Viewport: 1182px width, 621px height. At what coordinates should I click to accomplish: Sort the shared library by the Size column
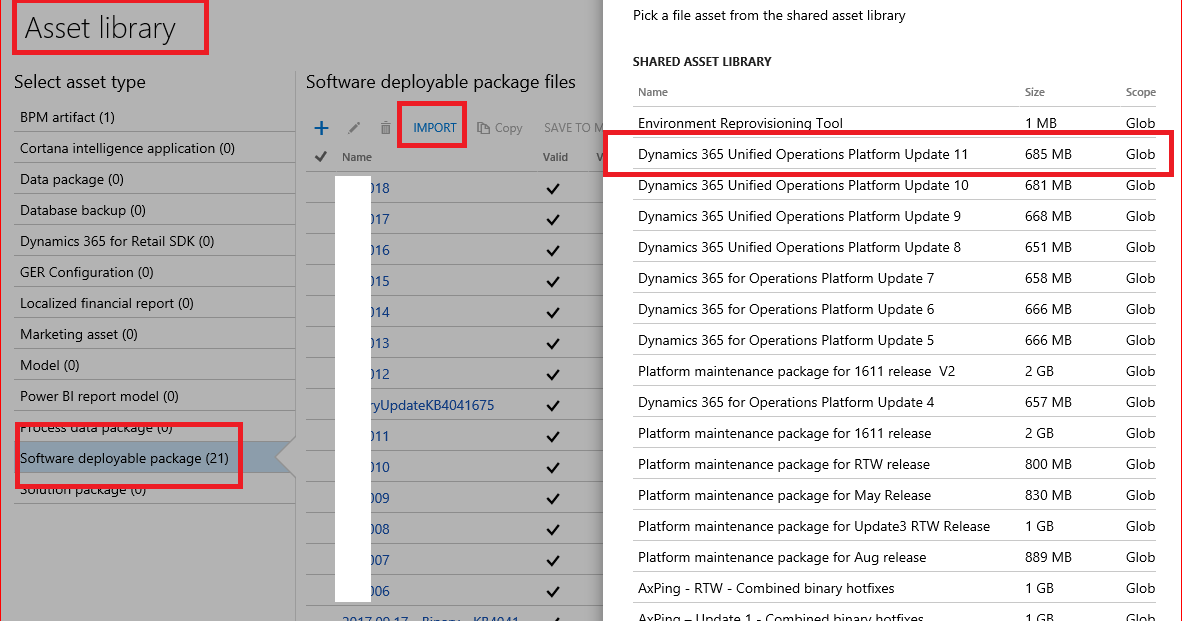[x=1034, y=92]
